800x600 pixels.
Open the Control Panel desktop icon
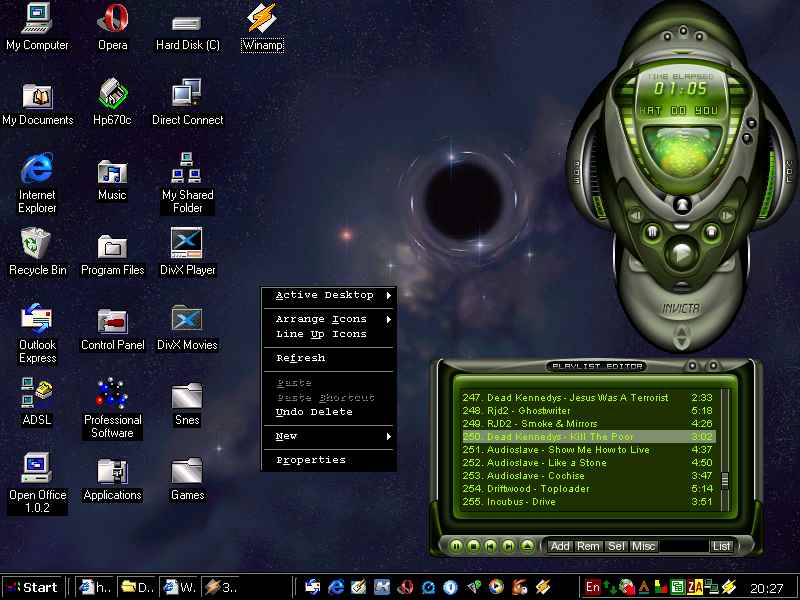(112, 320)
